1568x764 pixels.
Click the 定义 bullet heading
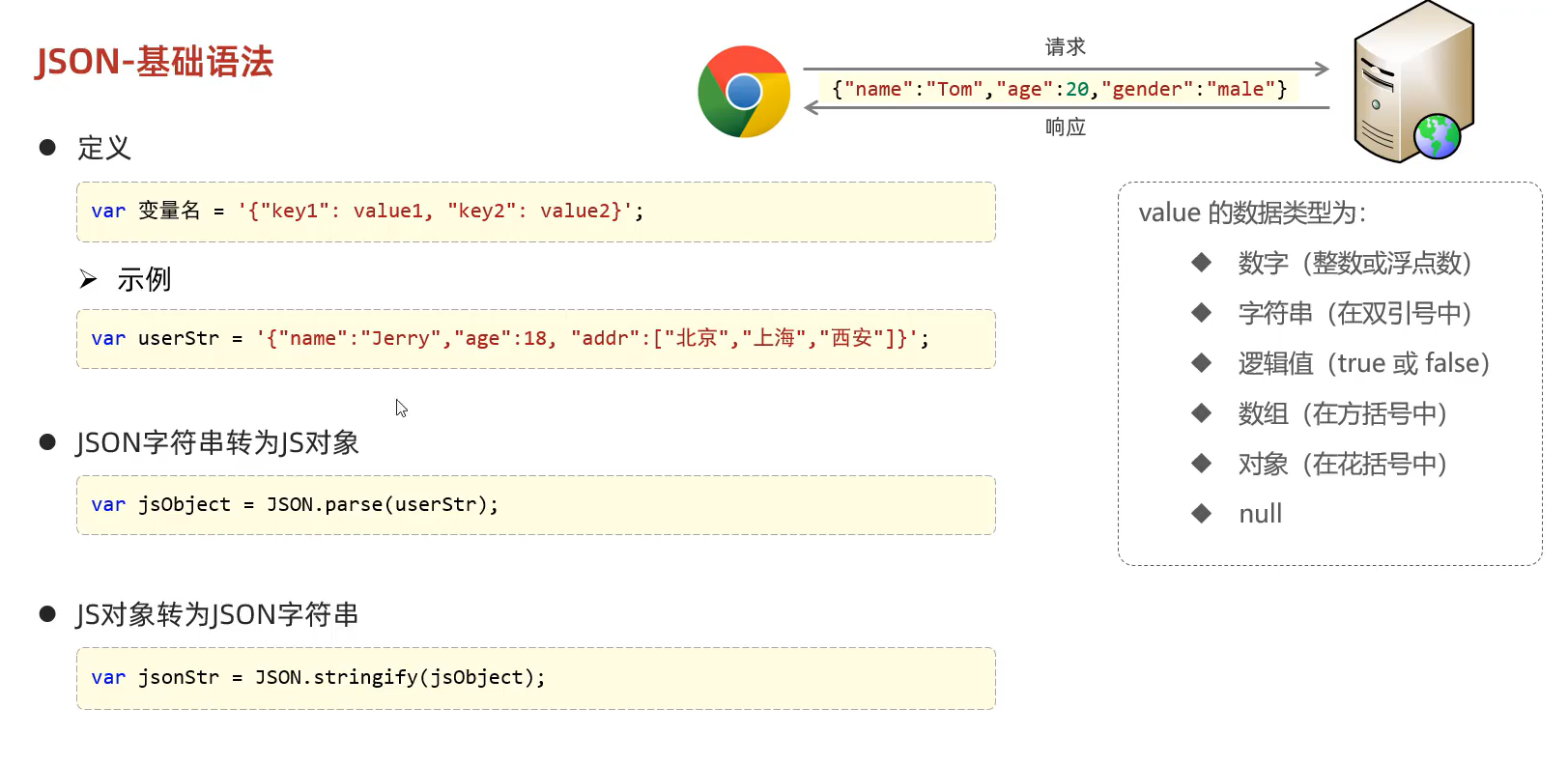[104, 148]
